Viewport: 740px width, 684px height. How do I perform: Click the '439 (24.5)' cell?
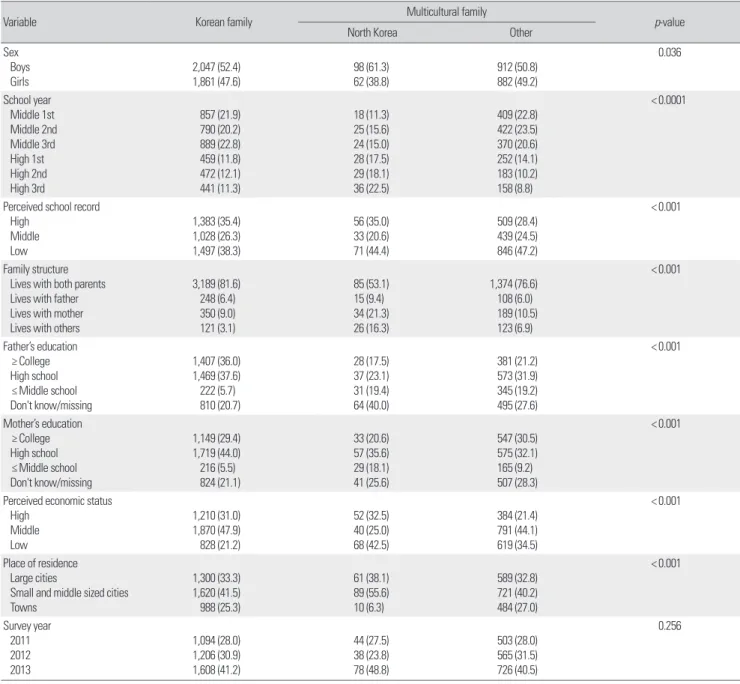tap(517, 236)
